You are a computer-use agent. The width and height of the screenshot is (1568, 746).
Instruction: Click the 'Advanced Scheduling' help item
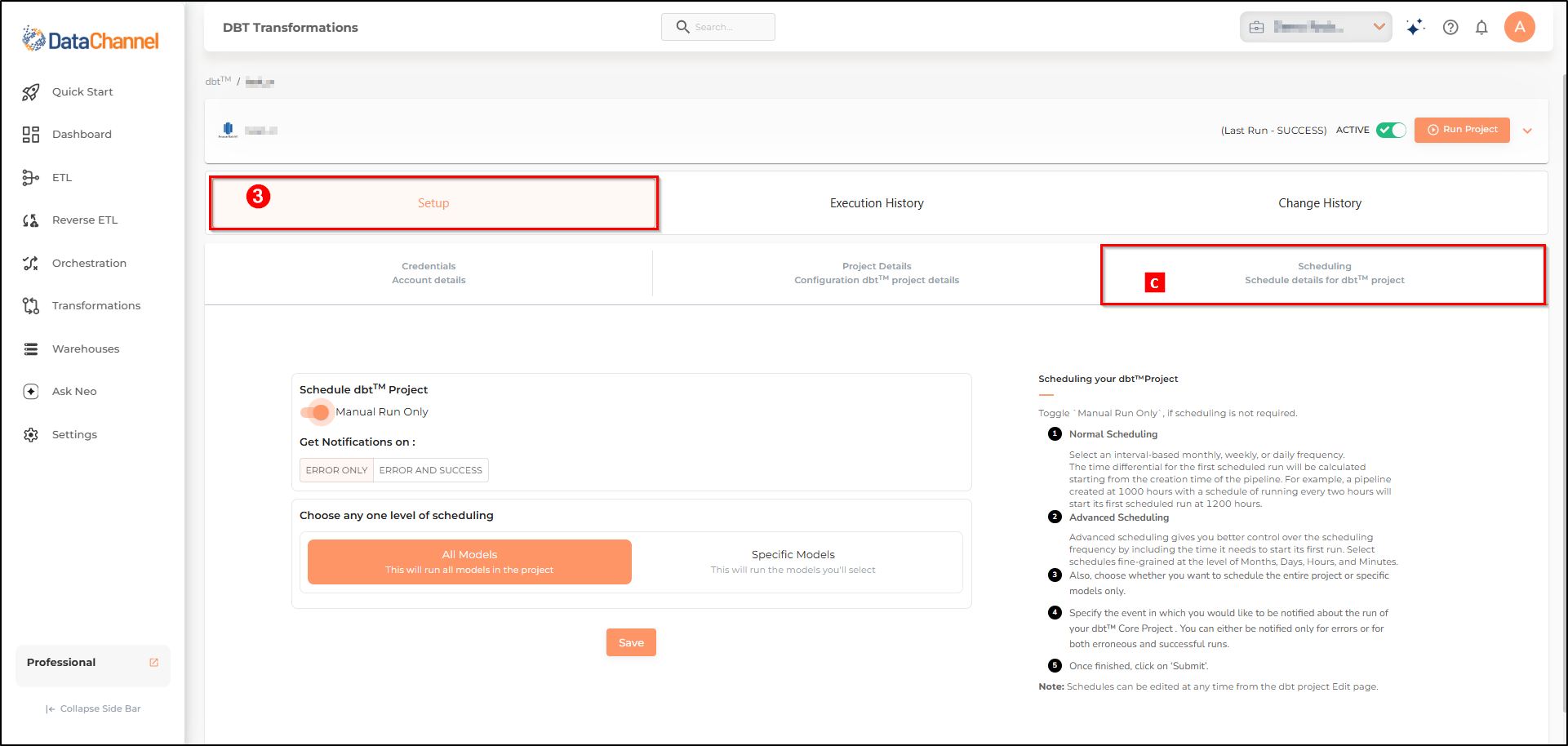tap(1119, 517)
